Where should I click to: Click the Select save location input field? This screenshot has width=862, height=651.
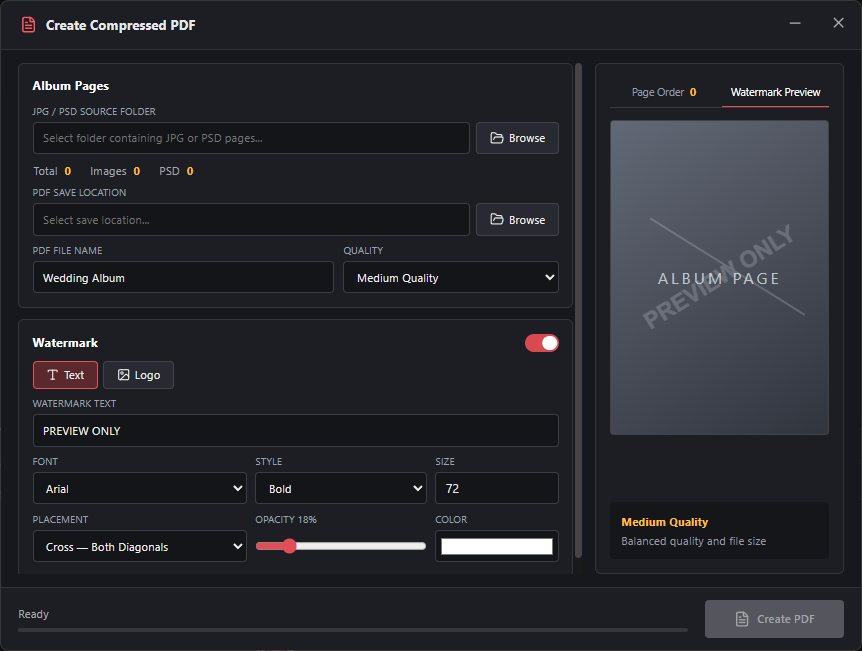(251, 219)
